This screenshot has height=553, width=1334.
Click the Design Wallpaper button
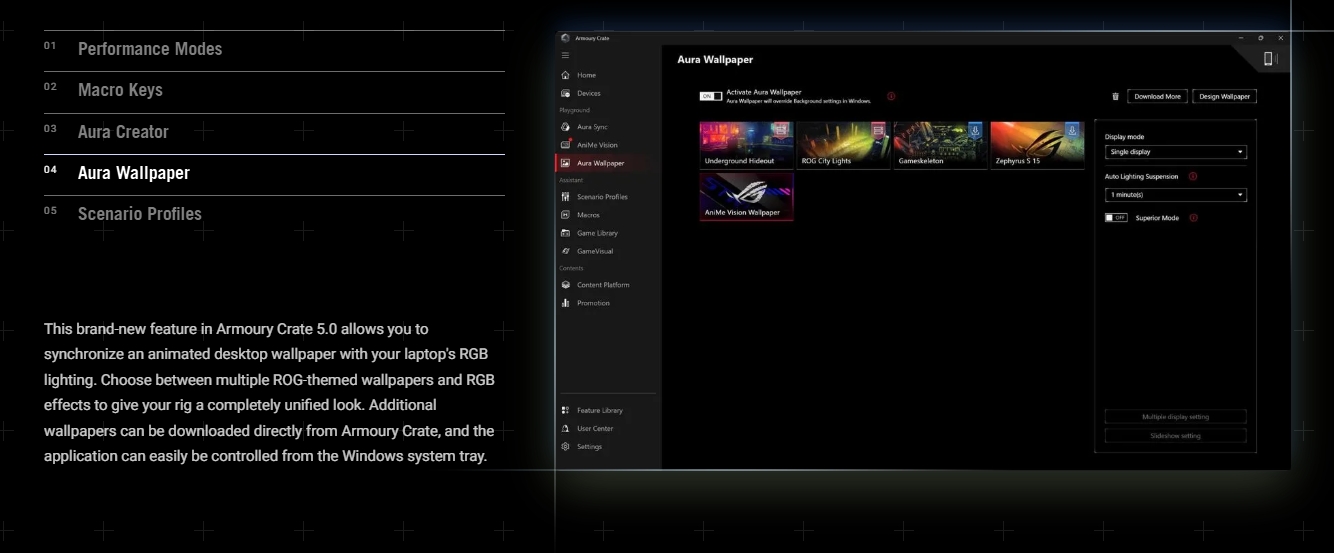1224,97
